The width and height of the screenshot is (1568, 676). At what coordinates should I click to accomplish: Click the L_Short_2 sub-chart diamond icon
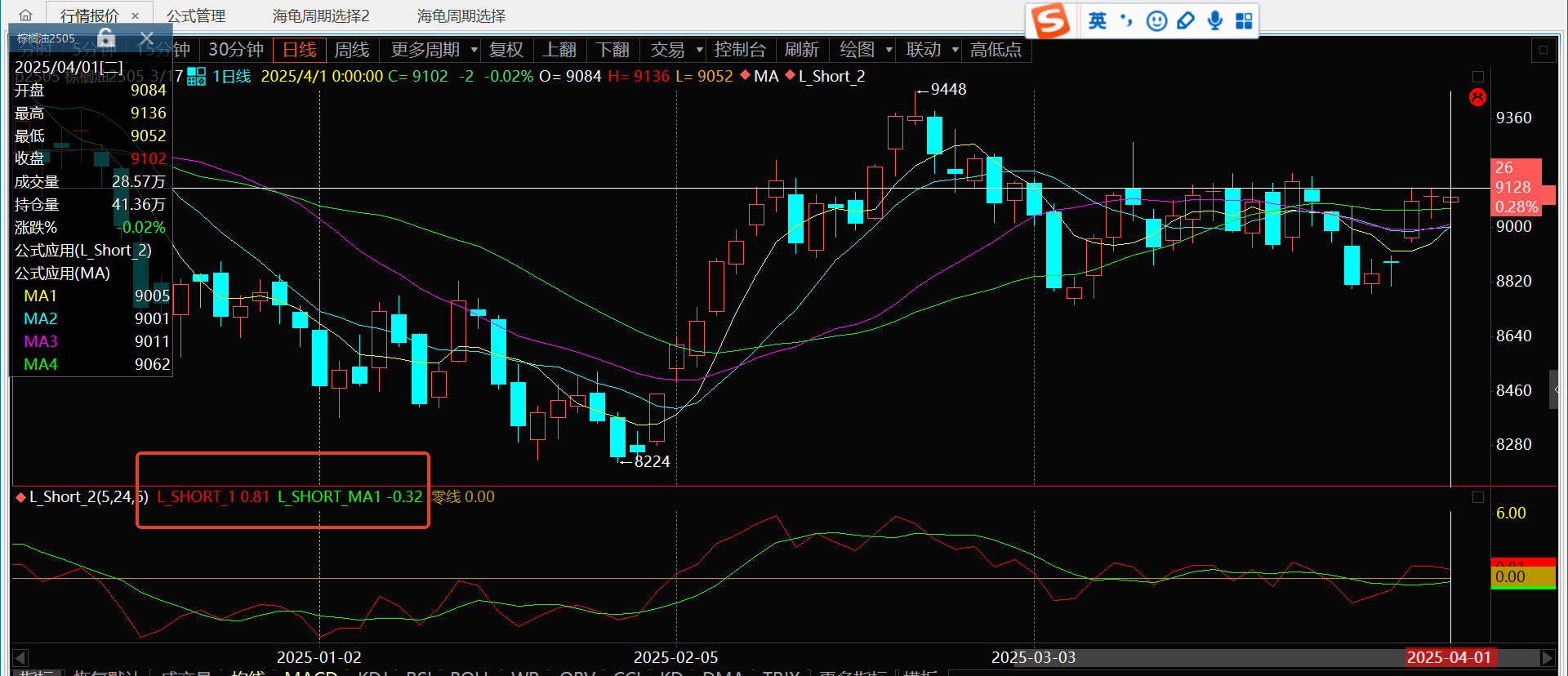pyautogui.click(x=20, y=496)
